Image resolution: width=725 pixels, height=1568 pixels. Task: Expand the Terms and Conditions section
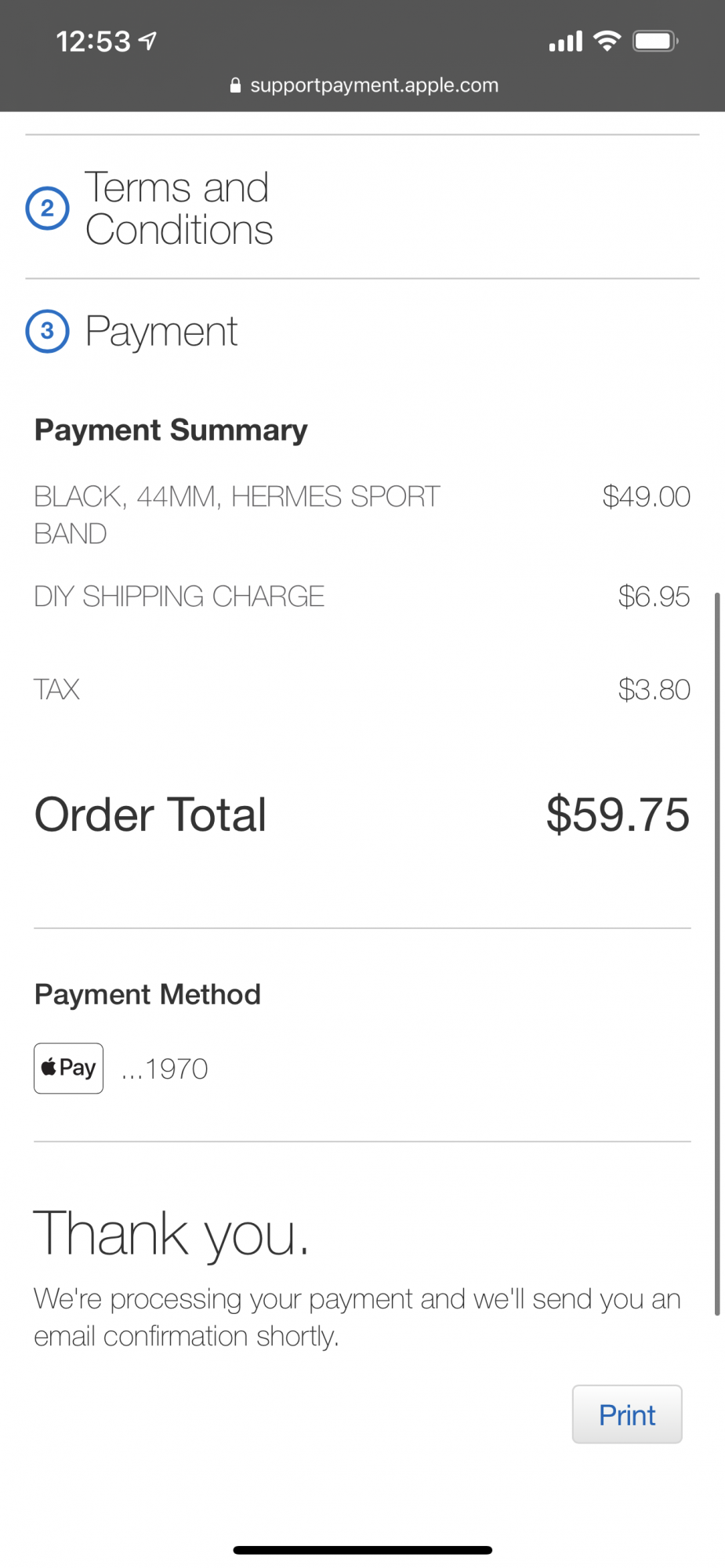[x=179, y=209]
